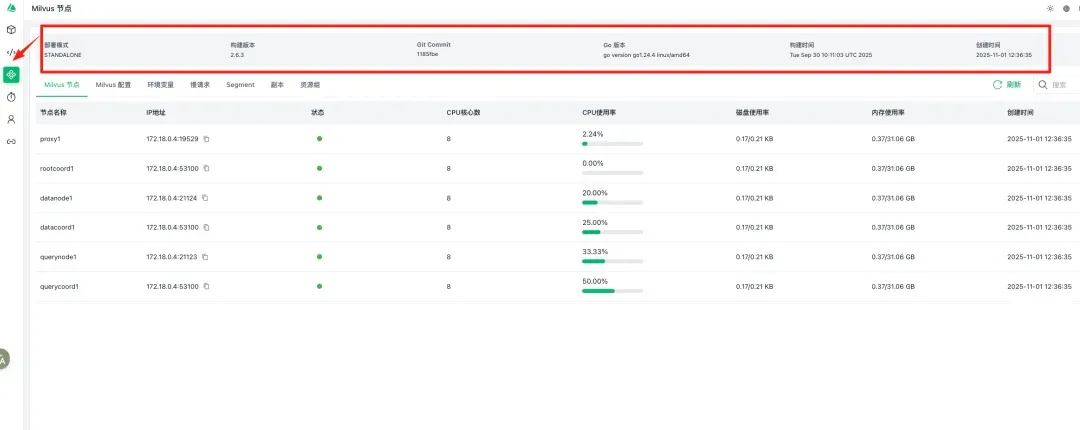
Task: Copy querynode1 IP address with copy icon
Action: tap(207, 257)
